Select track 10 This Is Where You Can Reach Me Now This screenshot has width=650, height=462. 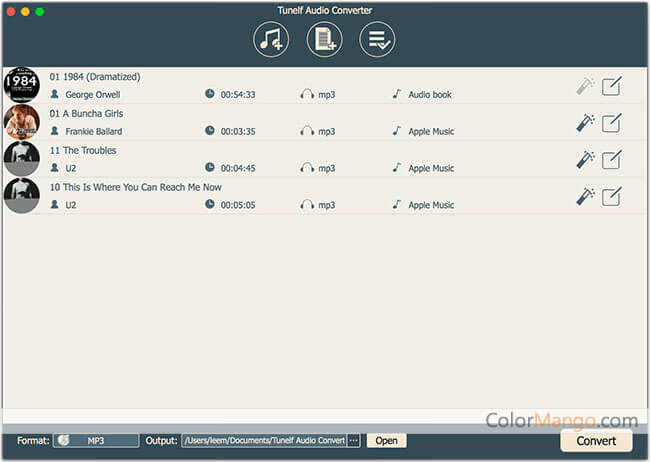click(x=136, y=187)
